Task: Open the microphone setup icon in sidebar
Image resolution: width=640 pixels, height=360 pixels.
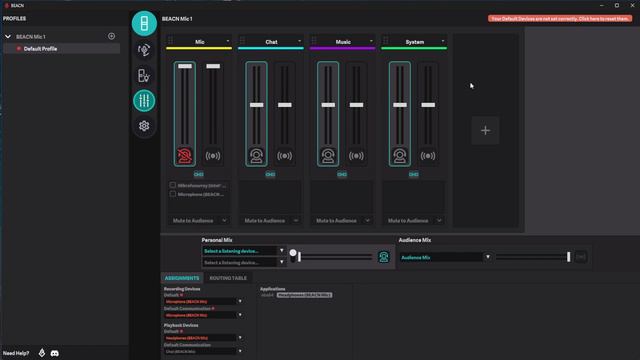Action: 144,50
